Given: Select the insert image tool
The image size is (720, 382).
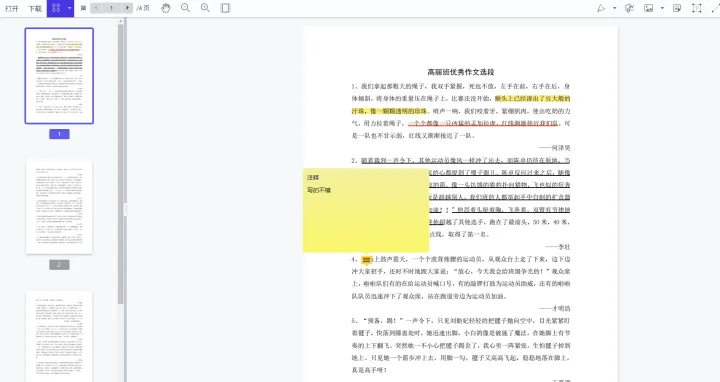Looking at the screenshot, I should [x=648, y=8].
